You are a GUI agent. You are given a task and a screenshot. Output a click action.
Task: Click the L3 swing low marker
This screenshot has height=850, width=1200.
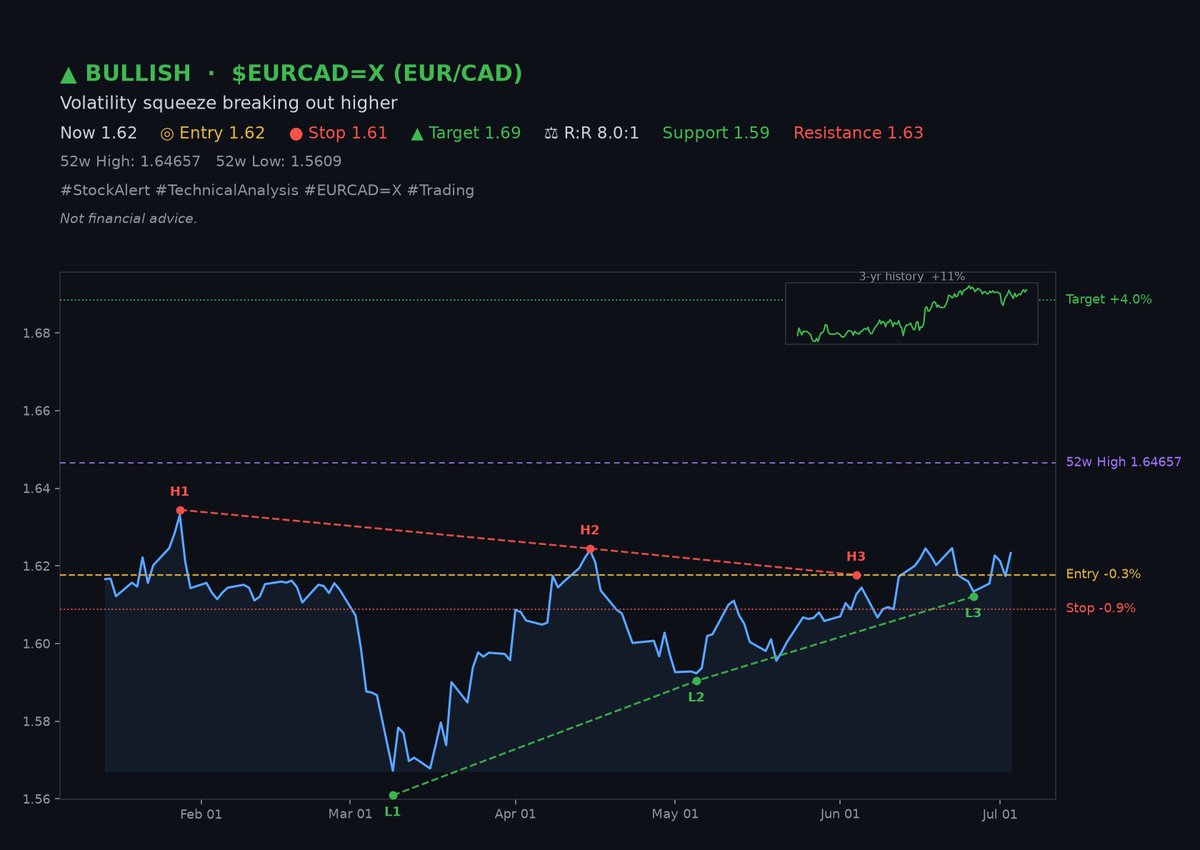tap(973, 597)
